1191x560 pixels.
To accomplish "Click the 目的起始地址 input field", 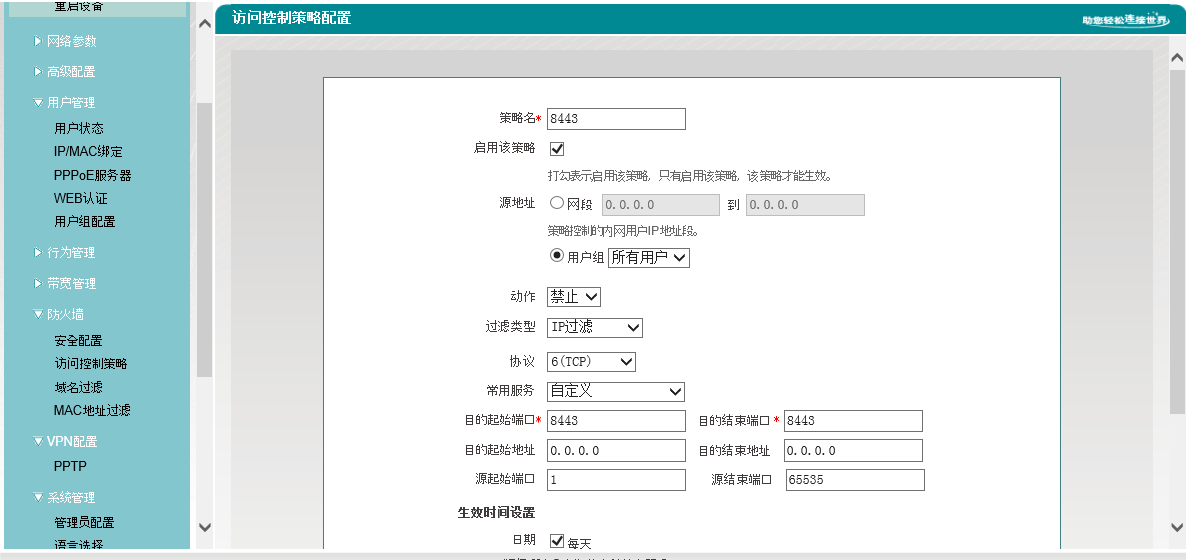I will coord(616,451).
